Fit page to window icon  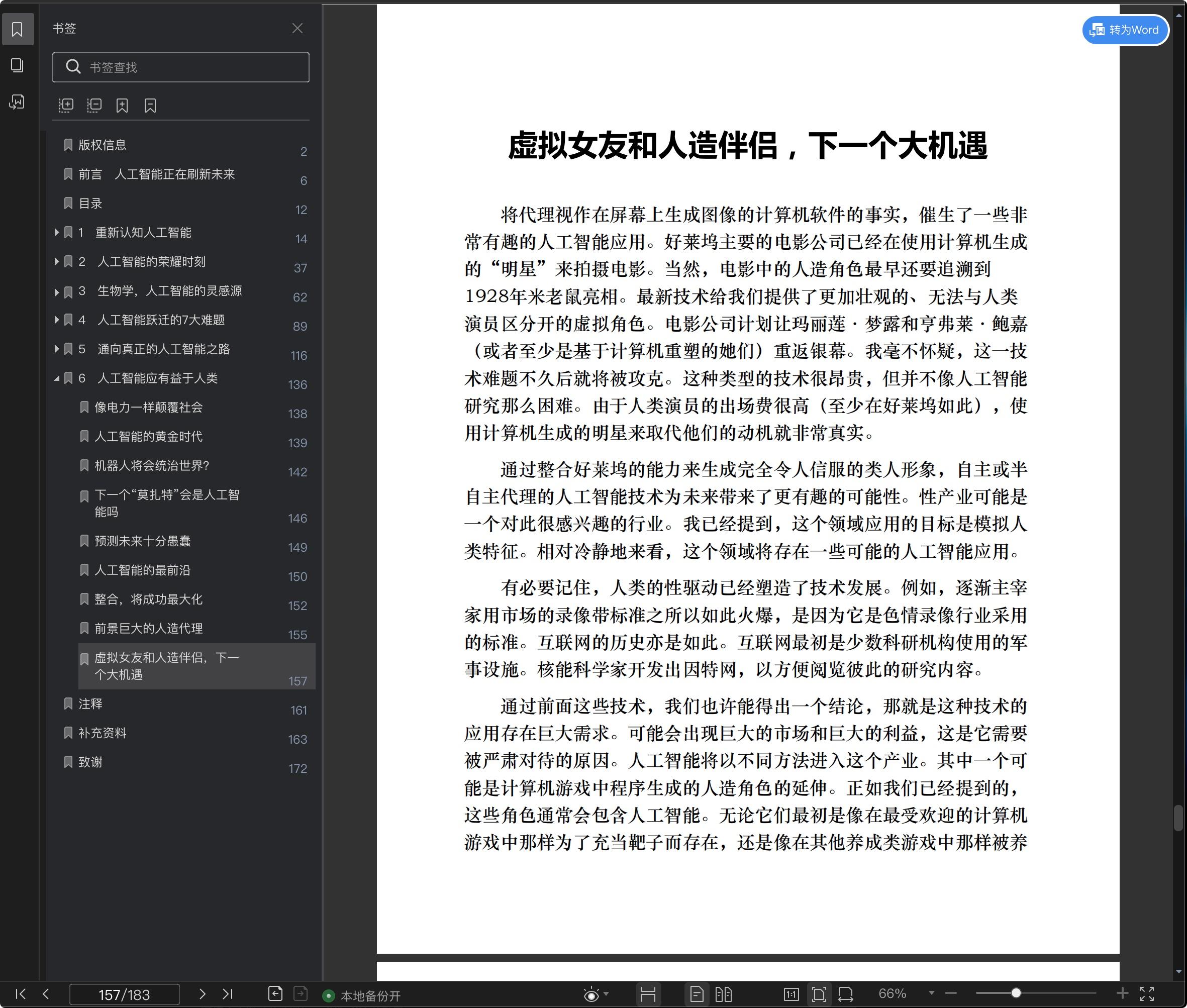[818, 994]
